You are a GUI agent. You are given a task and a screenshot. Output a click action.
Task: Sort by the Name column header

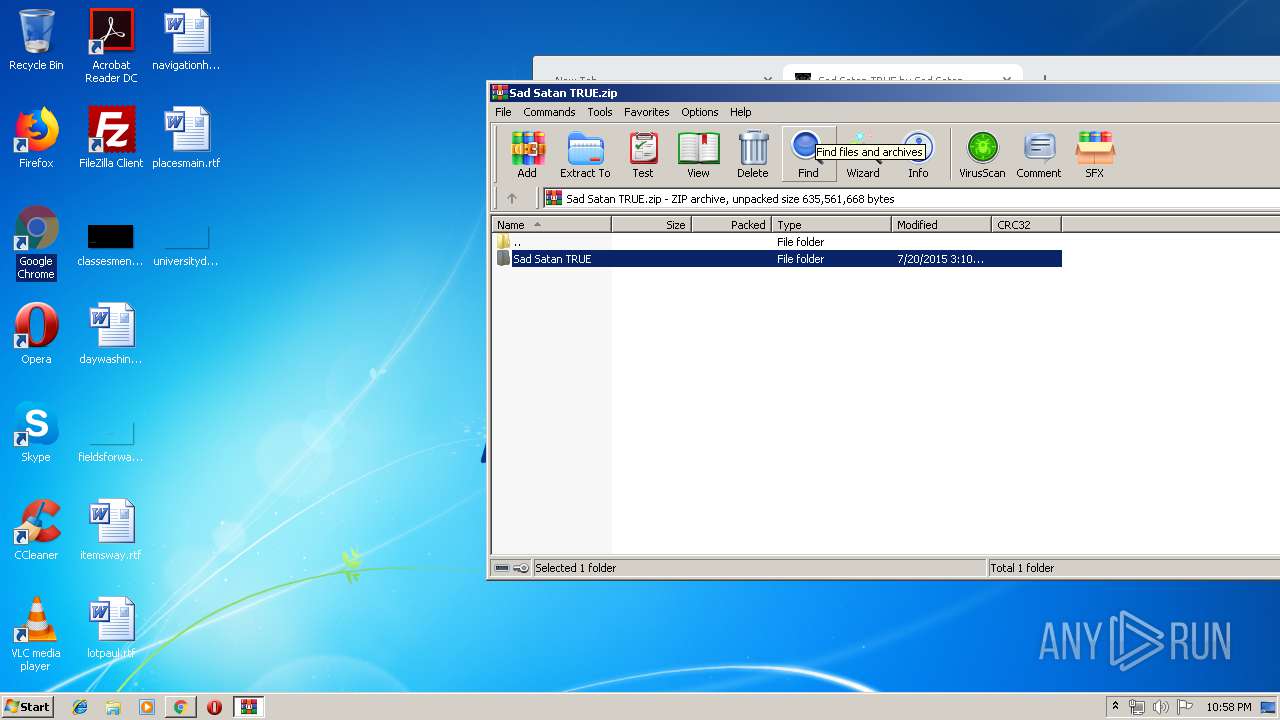[x=552, y=225]
